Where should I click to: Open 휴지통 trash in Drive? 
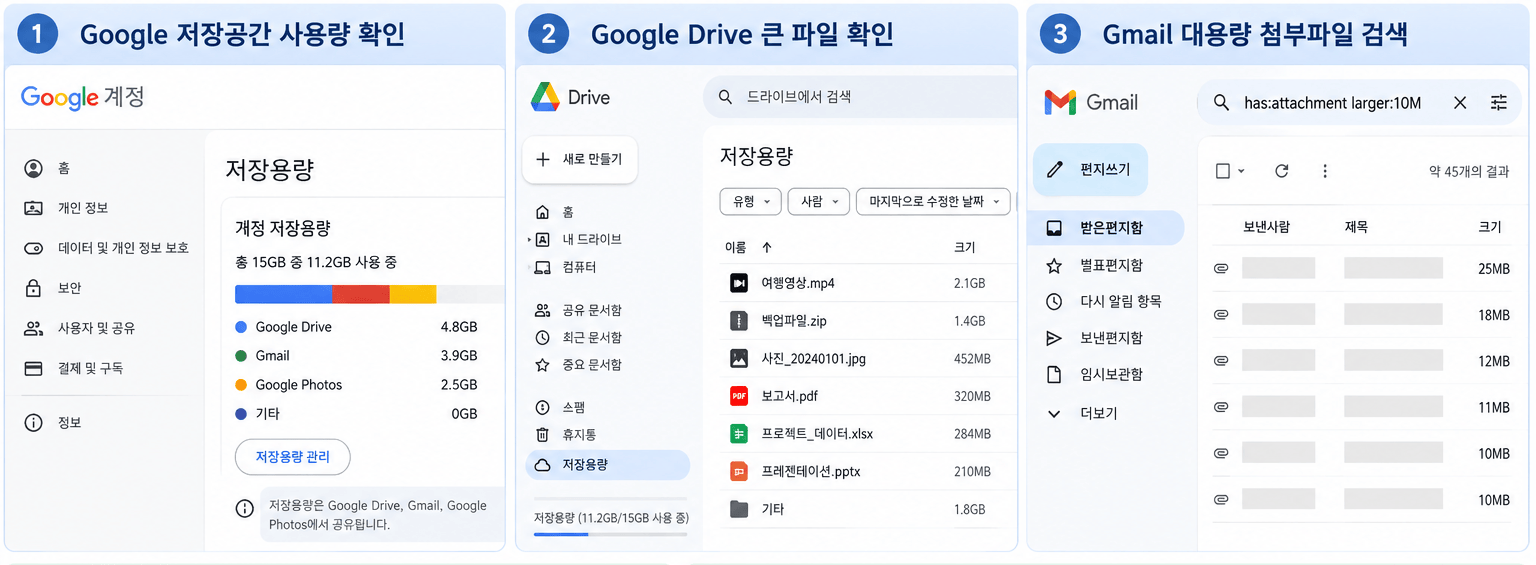click(566, 435)
